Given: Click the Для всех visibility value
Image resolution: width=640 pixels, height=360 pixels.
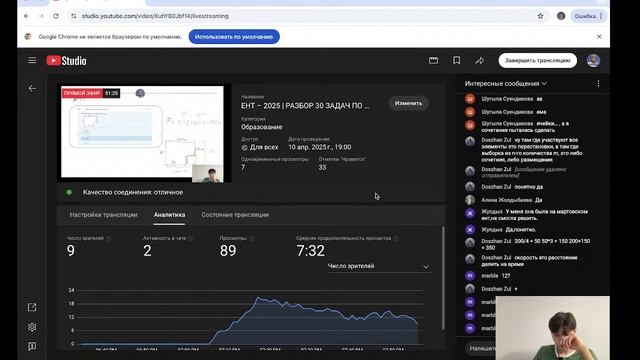Looking at the screenshot, I should pyautogui.click(x=264, y=147).
